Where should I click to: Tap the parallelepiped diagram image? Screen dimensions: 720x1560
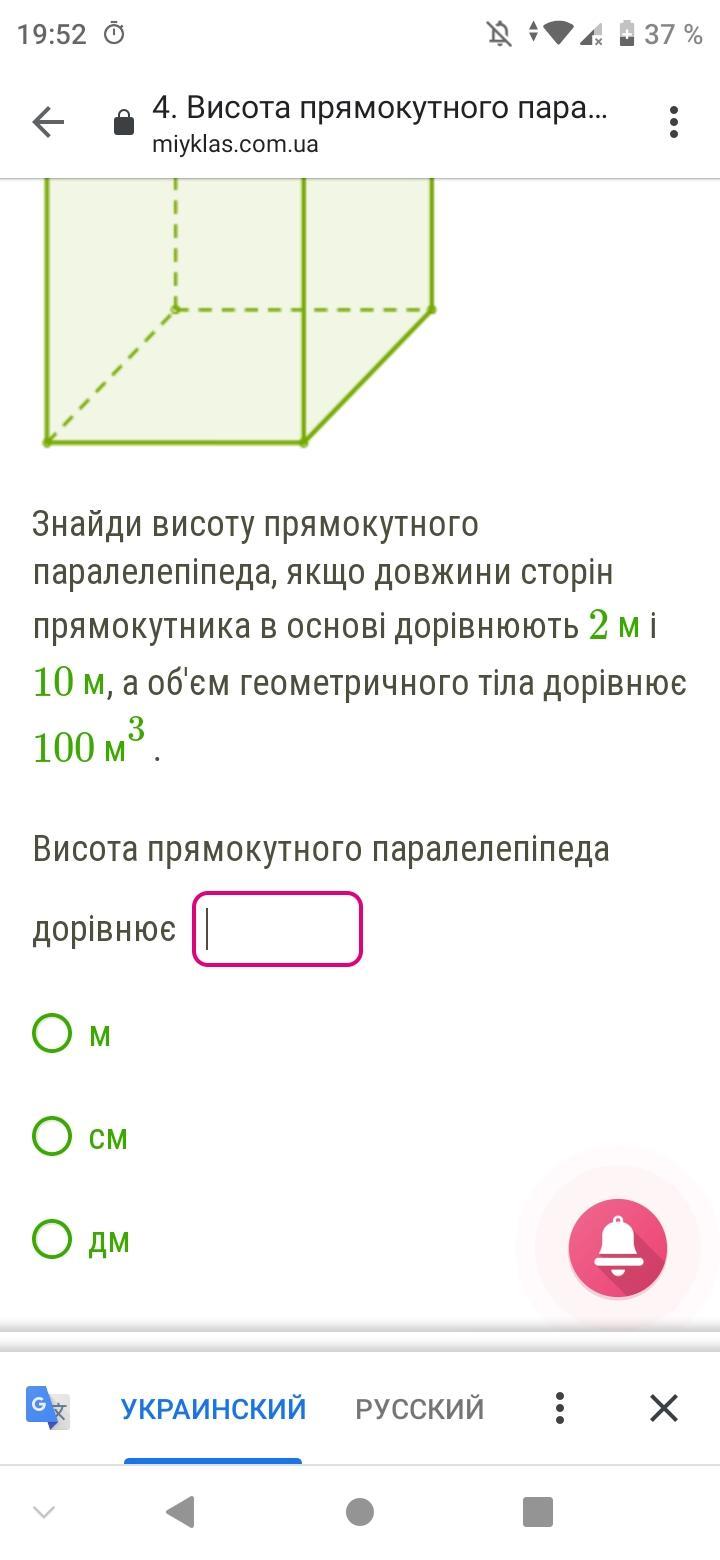tap(240, 312)
